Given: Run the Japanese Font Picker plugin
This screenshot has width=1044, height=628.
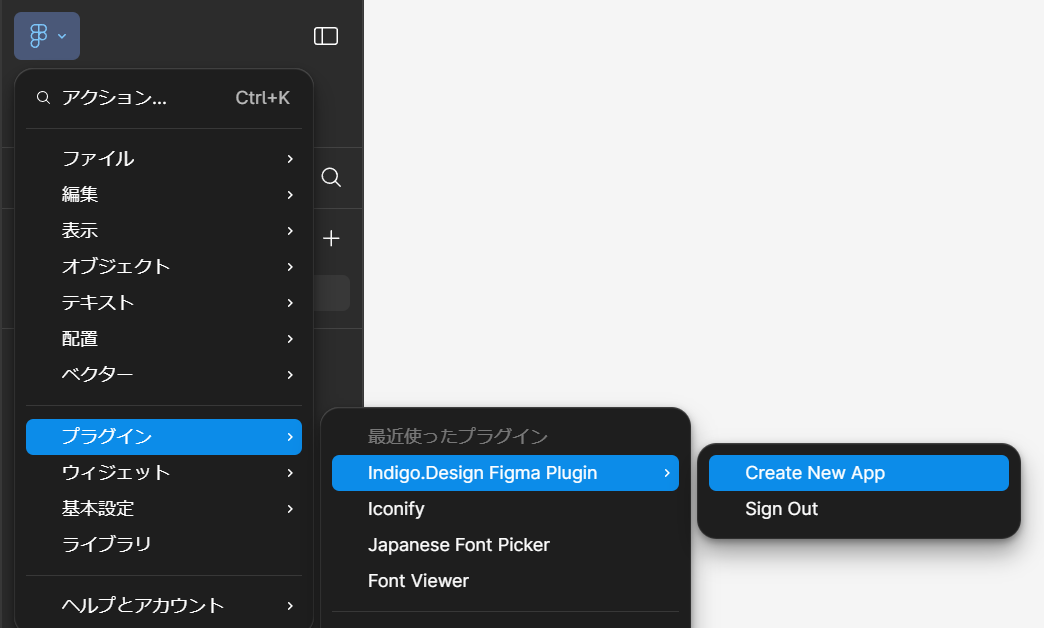Looking at the screenshot, I should (x=505, y=545).
